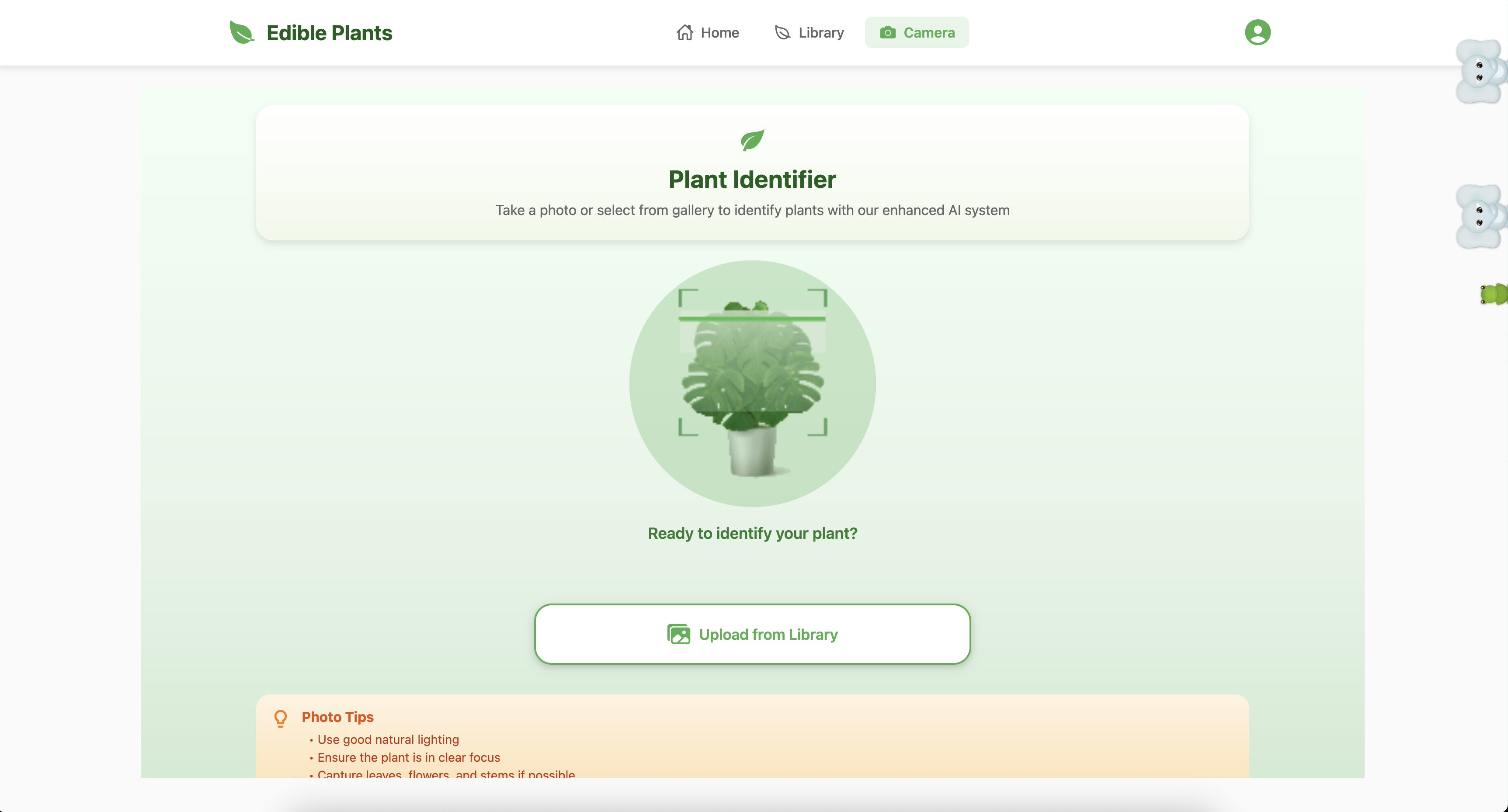Click the potted plant scan illustration
Image resolution: width=1508 pixels, height=812 pixels.
coord(752,383)
